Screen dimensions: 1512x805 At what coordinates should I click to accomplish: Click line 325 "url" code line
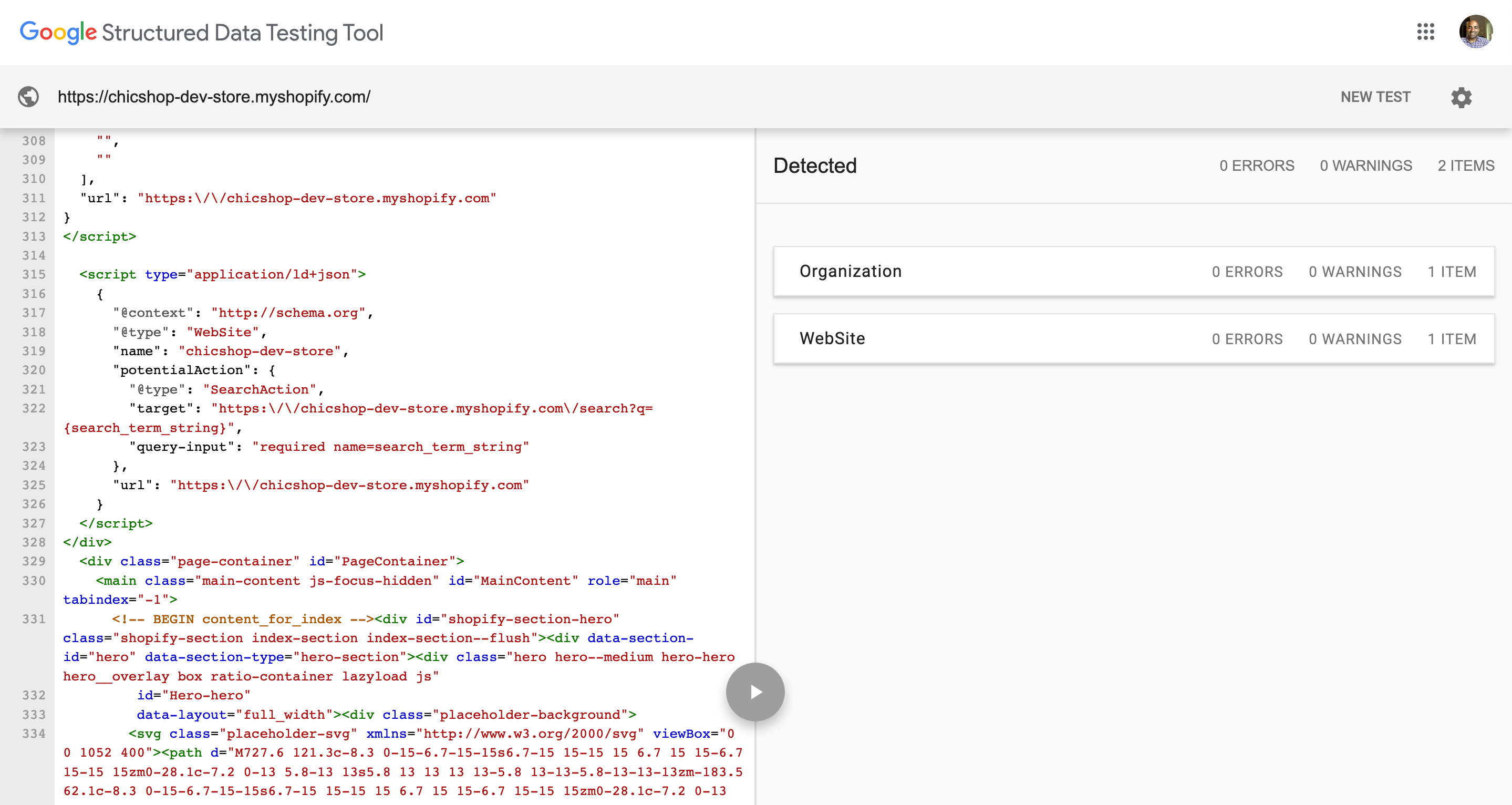pyautogui.click(x=320, y=485)
